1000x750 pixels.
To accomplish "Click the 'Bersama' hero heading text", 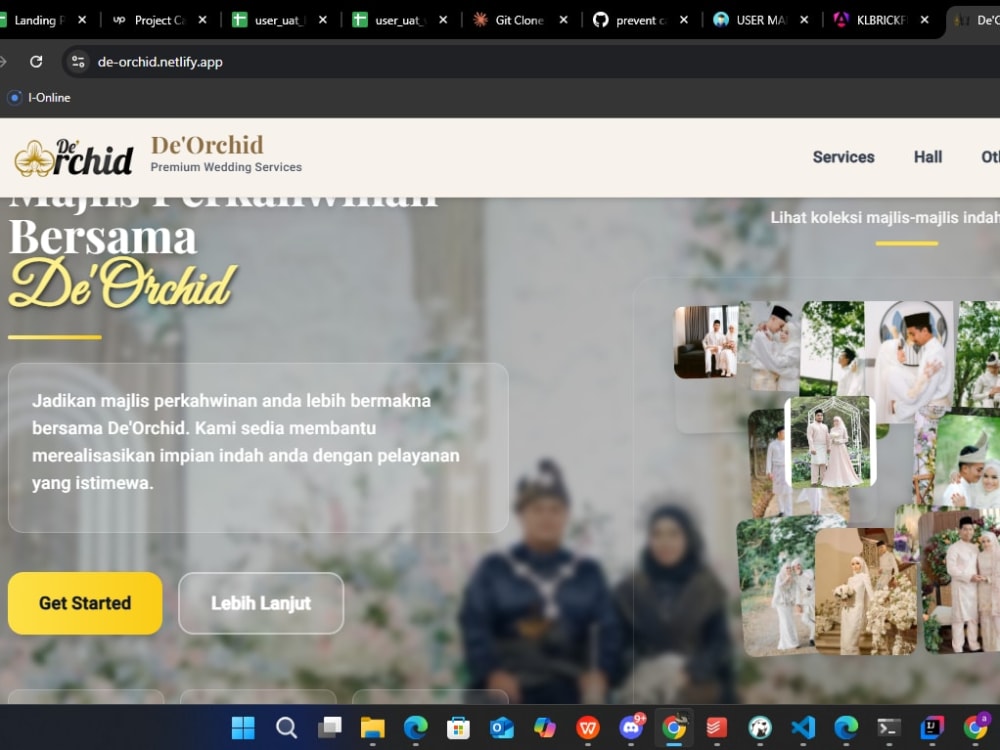I will pos(103,237).
